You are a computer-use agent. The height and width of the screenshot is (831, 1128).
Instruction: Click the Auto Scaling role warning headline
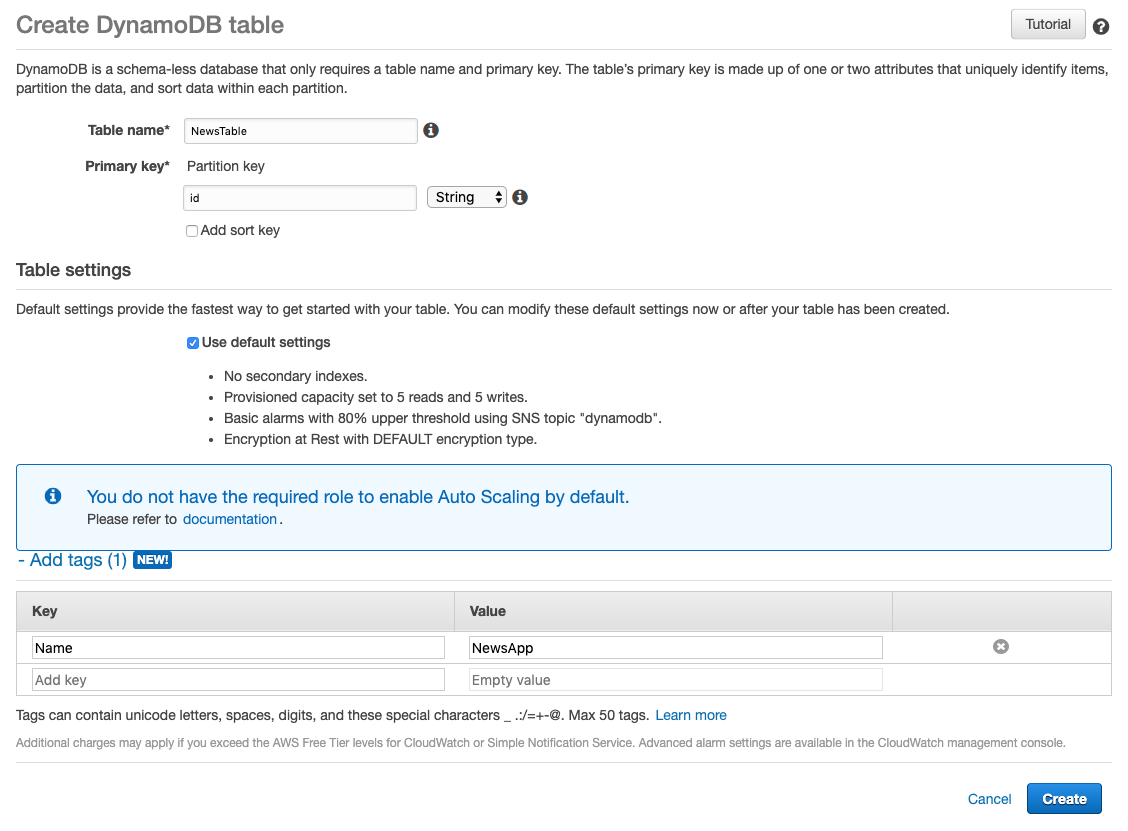coord(358,497)
